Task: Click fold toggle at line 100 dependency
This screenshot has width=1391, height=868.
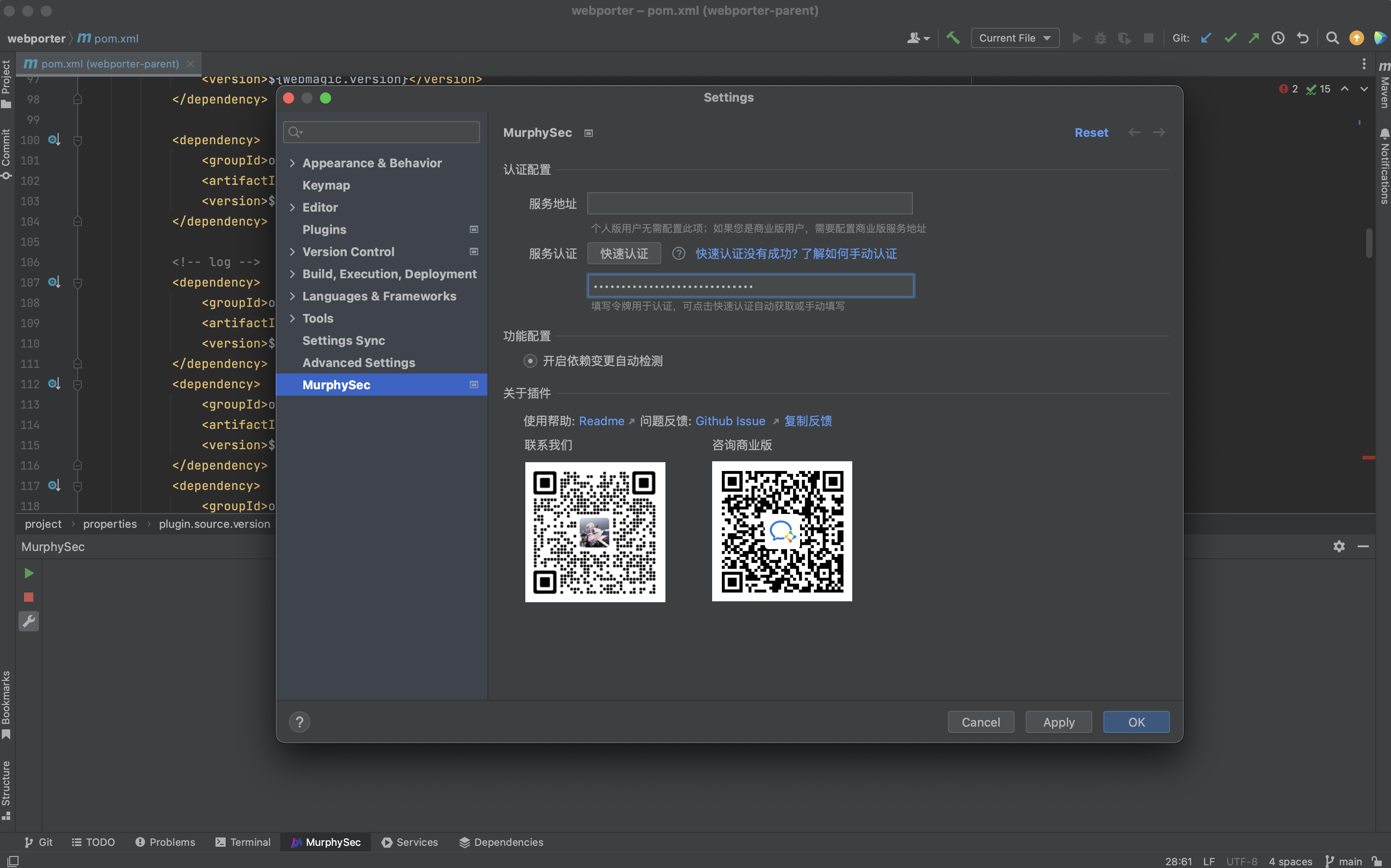Action: tap(78, 140)
